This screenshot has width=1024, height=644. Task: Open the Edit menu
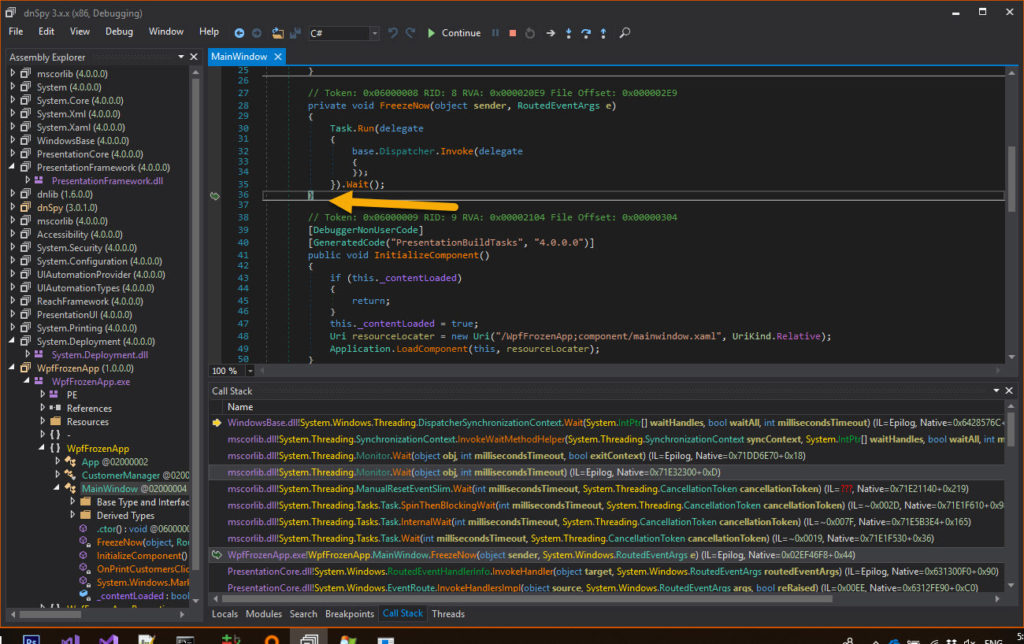coord(46,31)
